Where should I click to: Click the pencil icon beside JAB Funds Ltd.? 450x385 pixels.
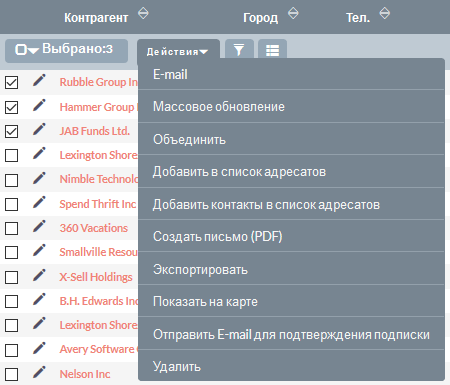[39, 129]
